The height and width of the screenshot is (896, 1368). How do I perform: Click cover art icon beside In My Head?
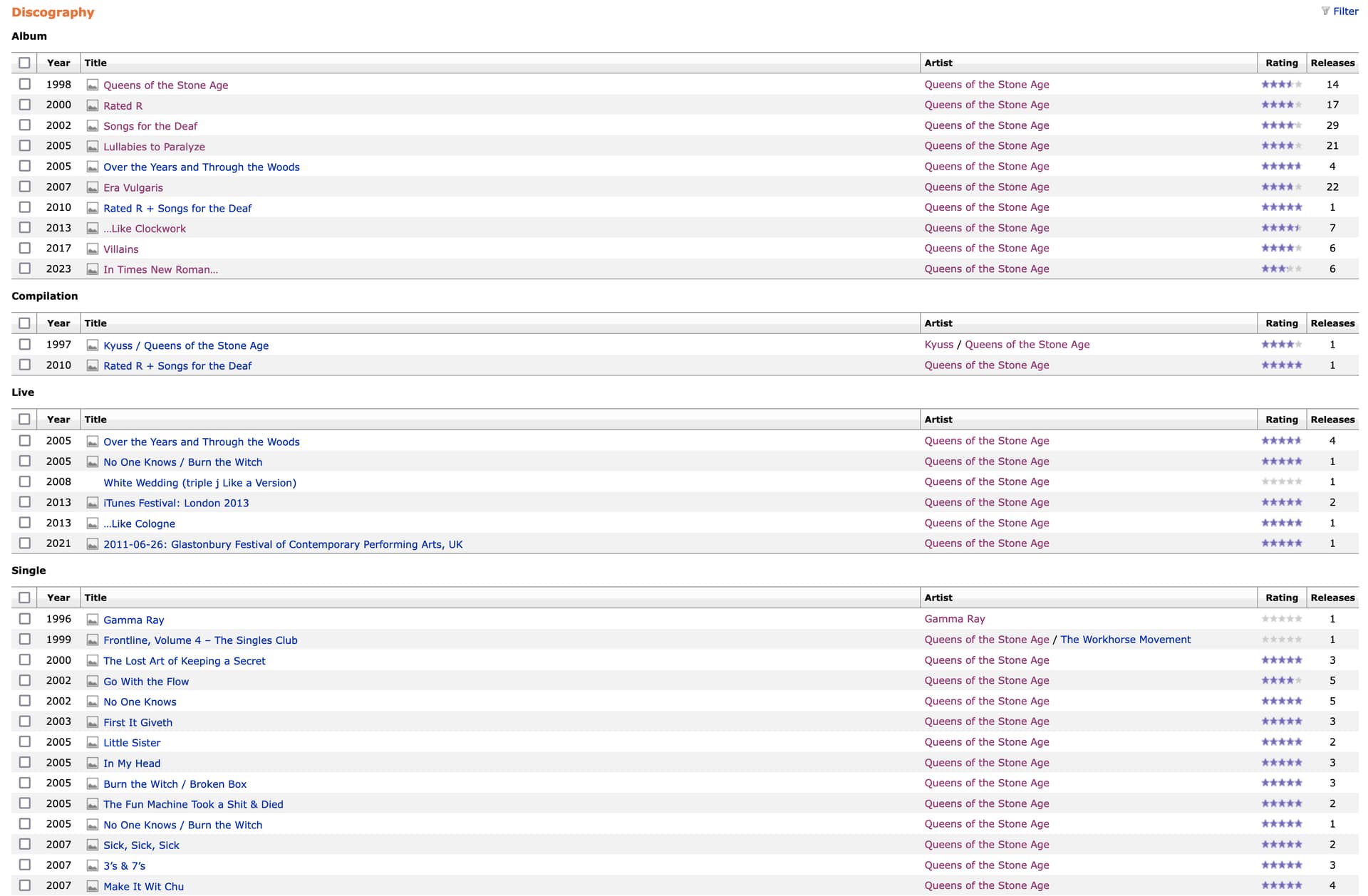[93, 764]
